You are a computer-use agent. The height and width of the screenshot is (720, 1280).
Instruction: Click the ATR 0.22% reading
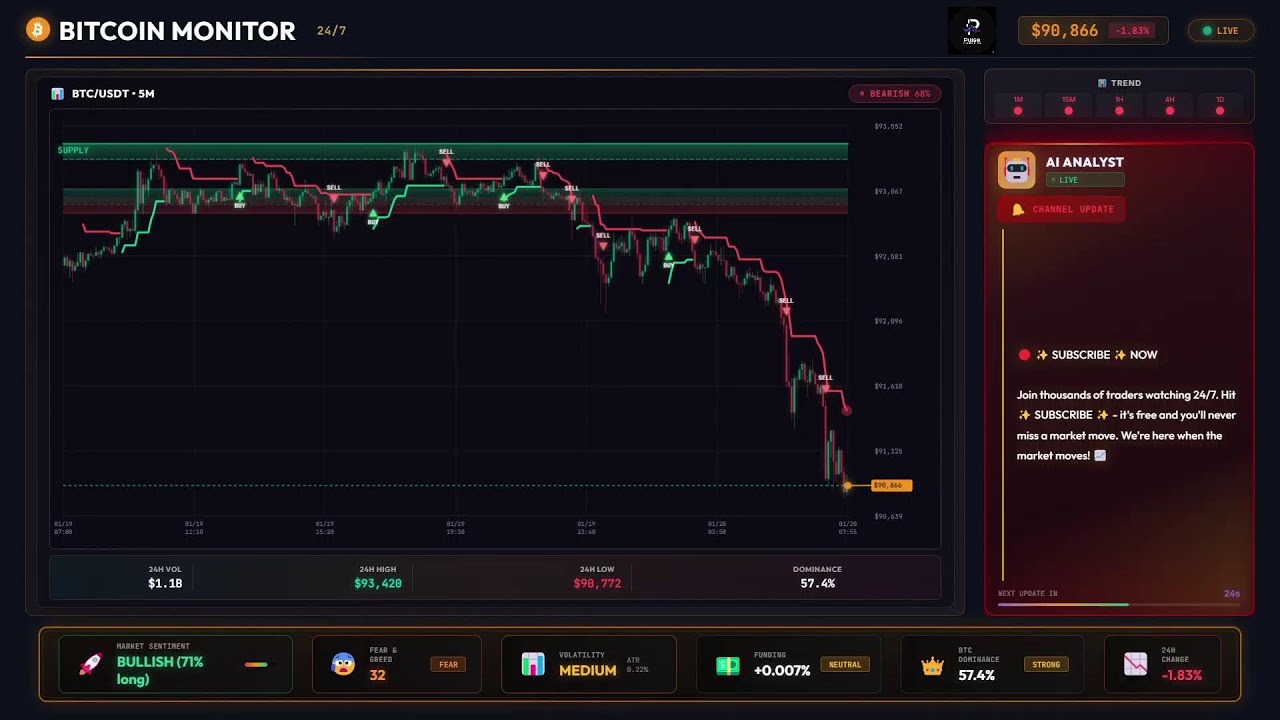pos(637,665)
